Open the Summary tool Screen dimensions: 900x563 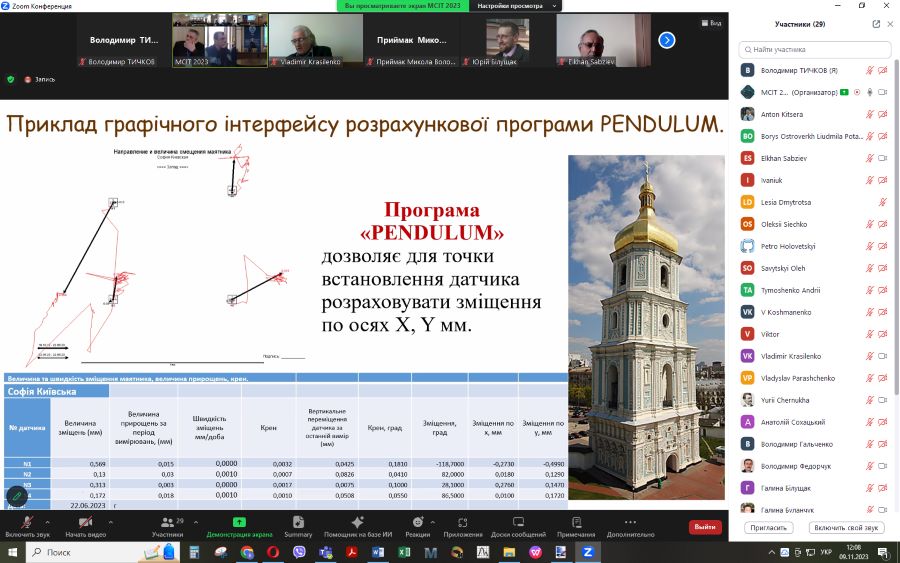tap(298, 526)
